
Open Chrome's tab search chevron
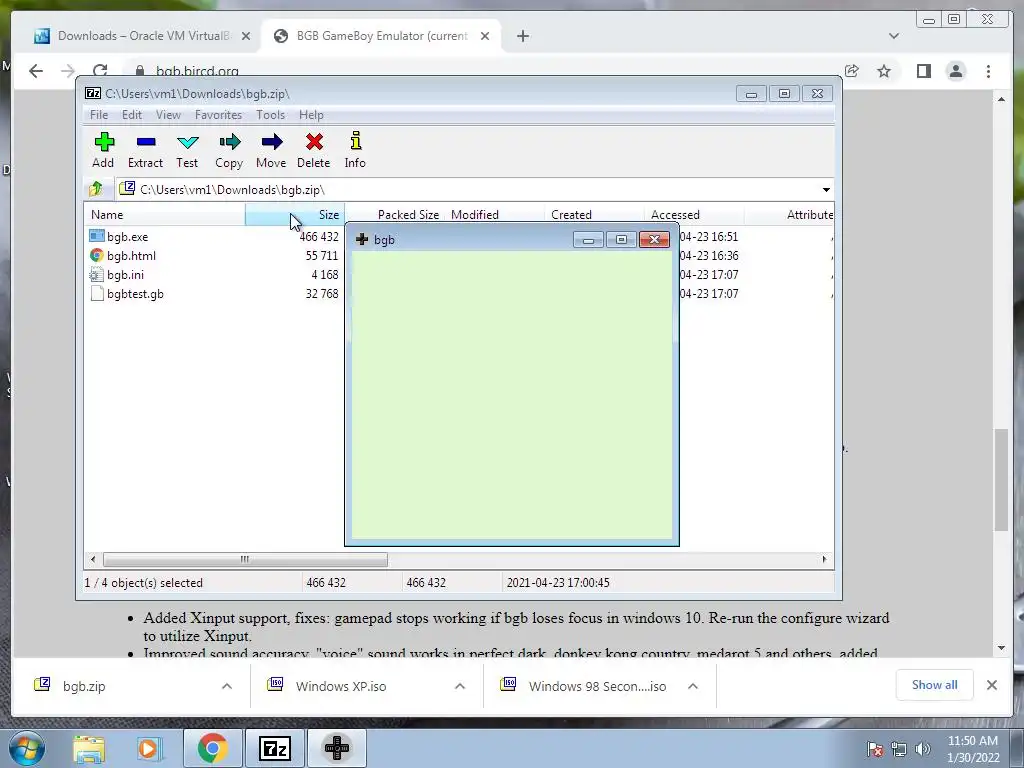893,36
